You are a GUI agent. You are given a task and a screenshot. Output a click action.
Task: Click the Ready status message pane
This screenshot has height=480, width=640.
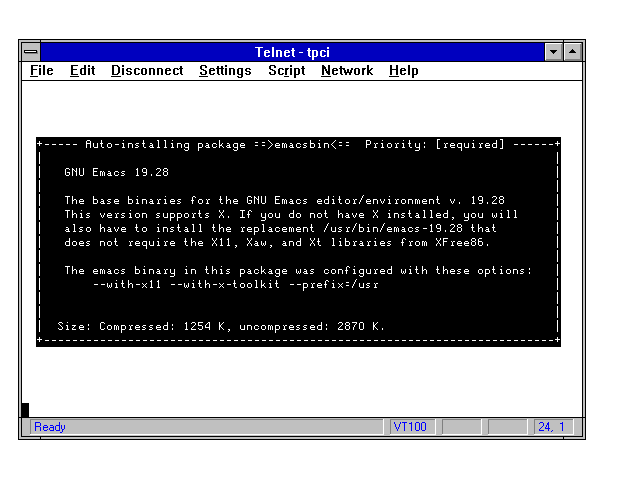[200, 427]
